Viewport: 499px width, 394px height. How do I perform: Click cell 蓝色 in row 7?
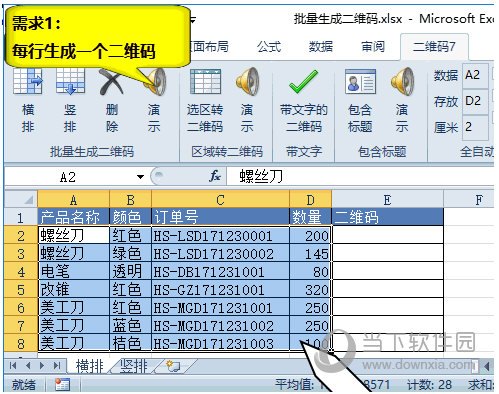tap(130, 325)
